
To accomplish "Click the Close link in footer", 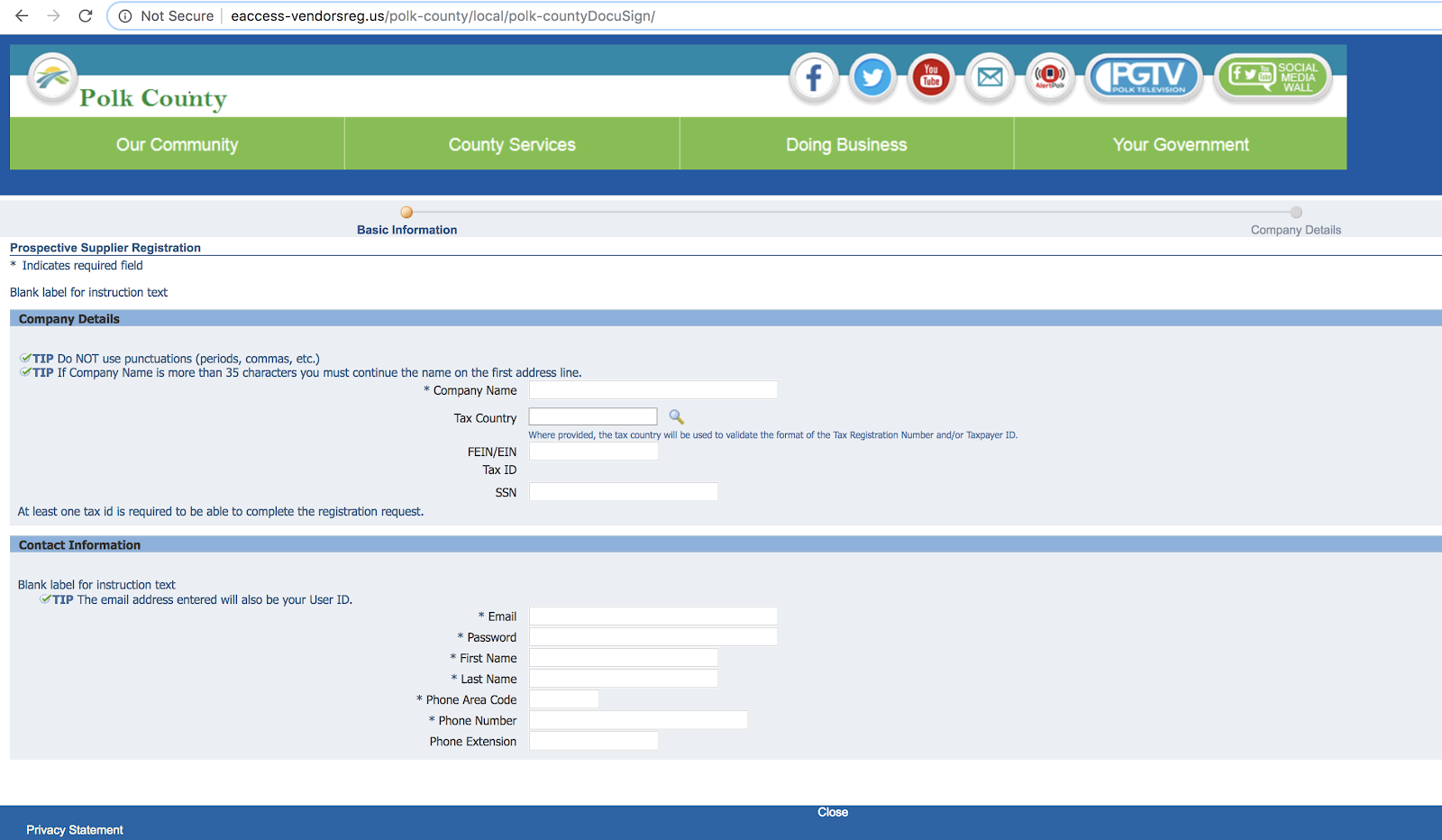I will (833, 812).
